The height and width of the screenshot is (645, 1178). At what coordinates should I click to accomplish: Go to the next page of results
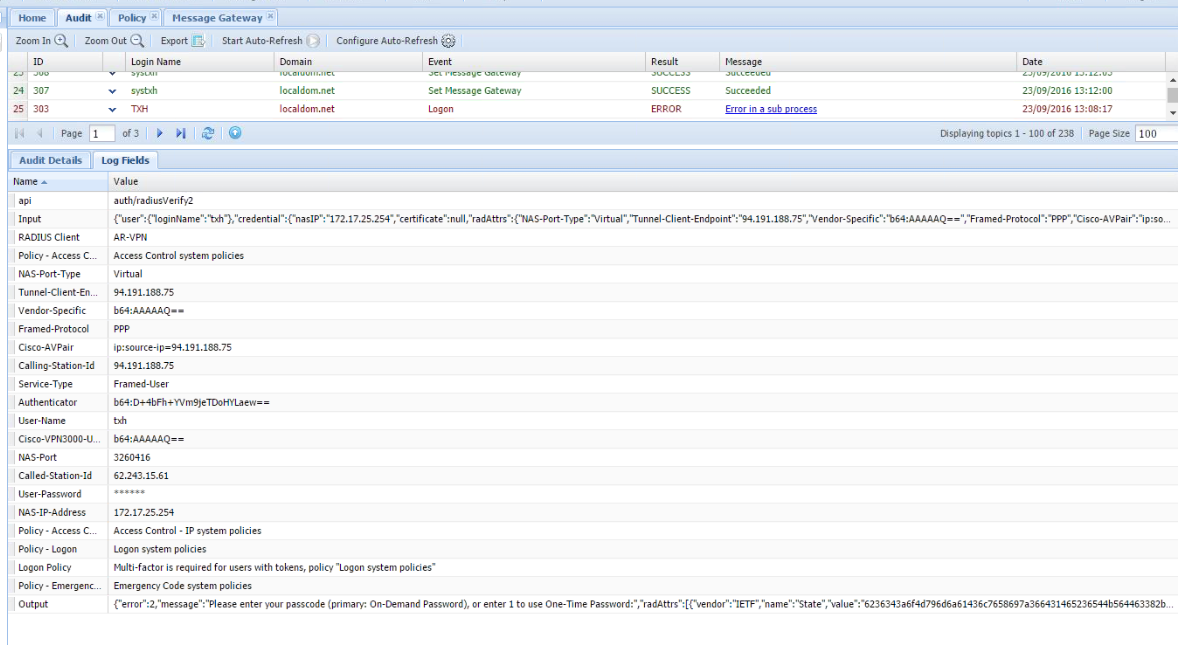point(160,133)
